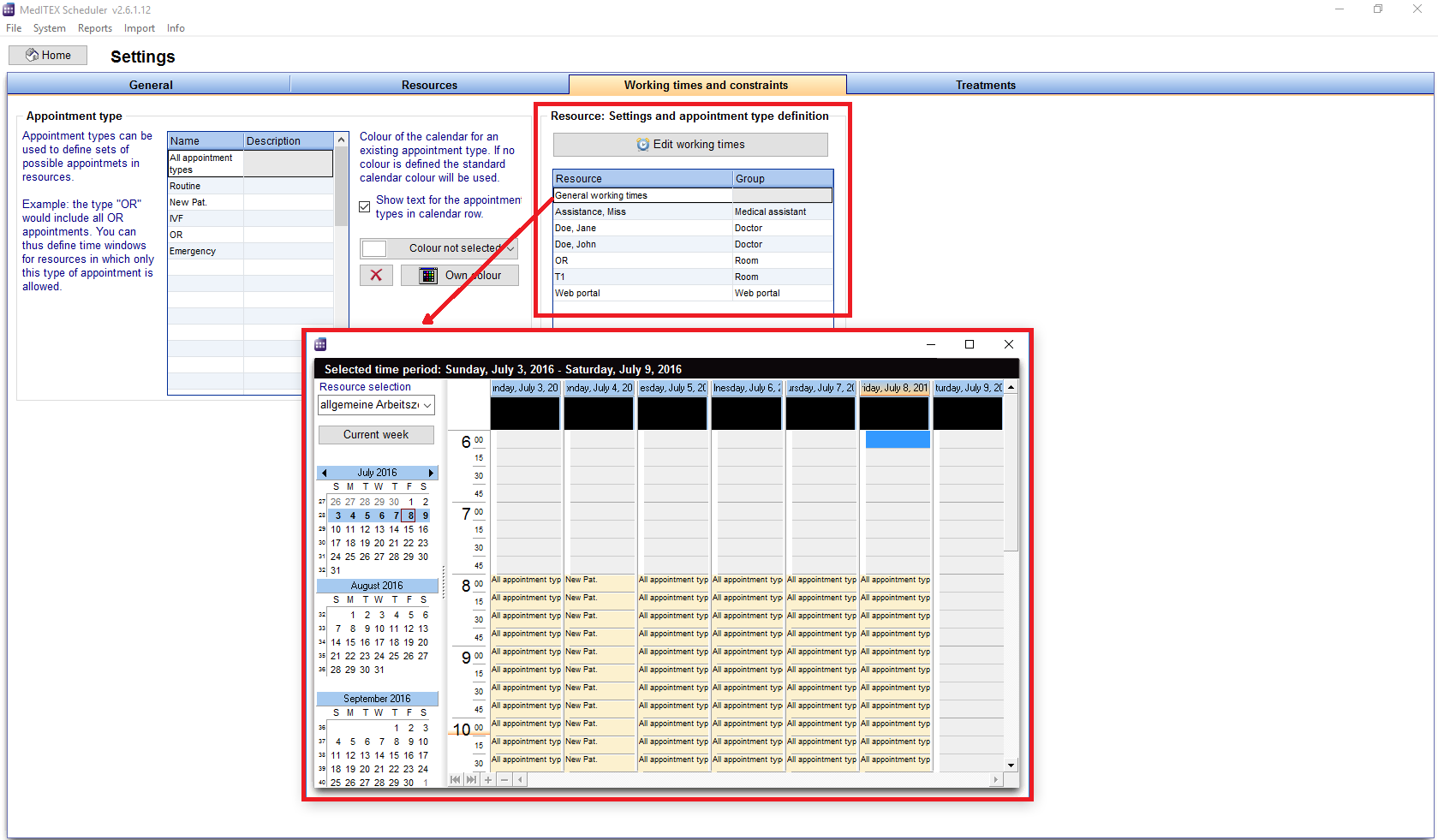Click the Description column header
Screen dimensions: 1438x840
[x=289, y=140]
